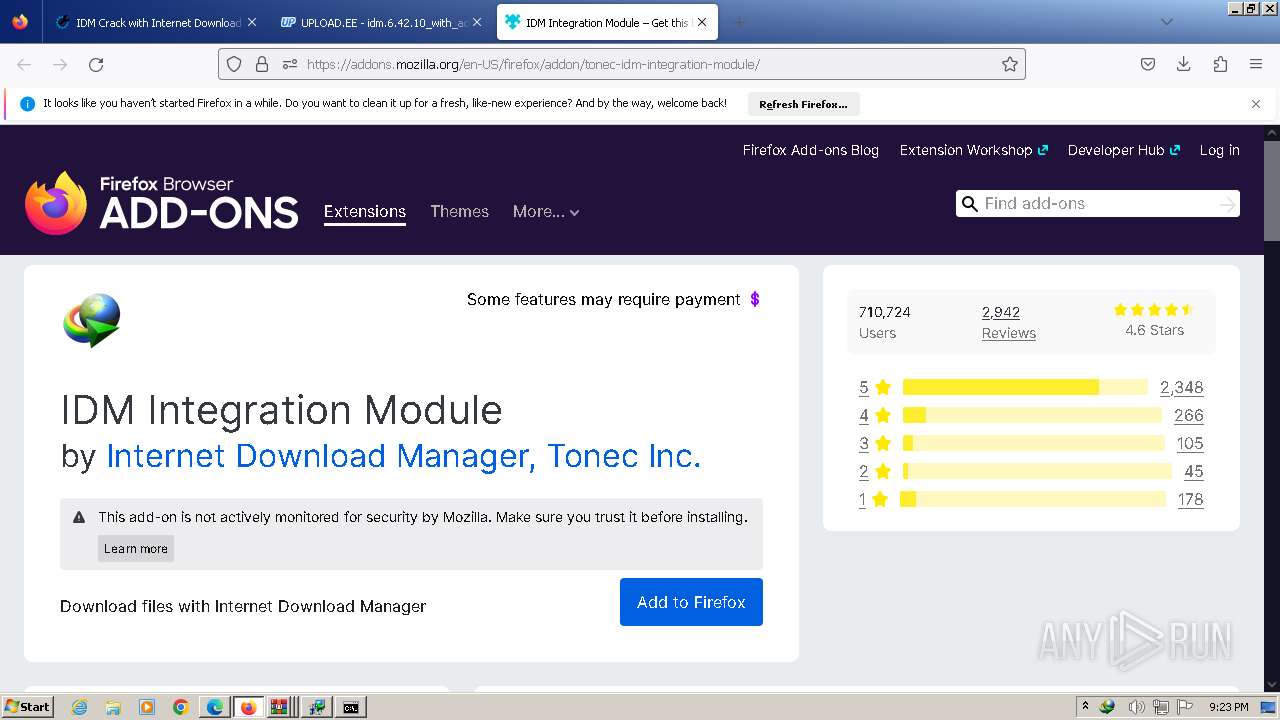The height and width of the screenshot is (720, 1280).
Task: Open the Themes navigation item
Action: click(x=460, y=212)
